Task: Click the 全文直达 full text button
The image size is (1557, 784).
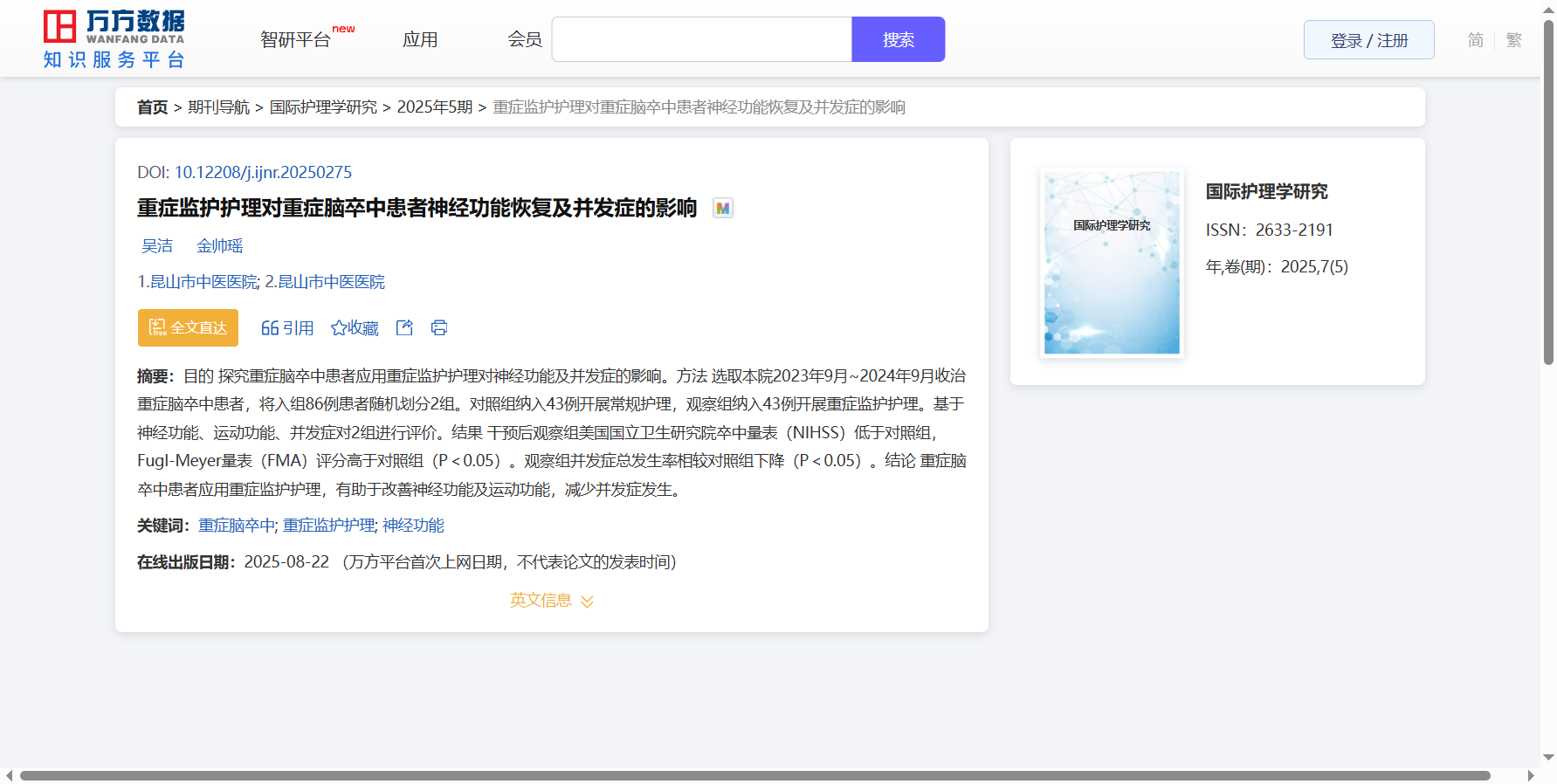Action: coord(188,327)
